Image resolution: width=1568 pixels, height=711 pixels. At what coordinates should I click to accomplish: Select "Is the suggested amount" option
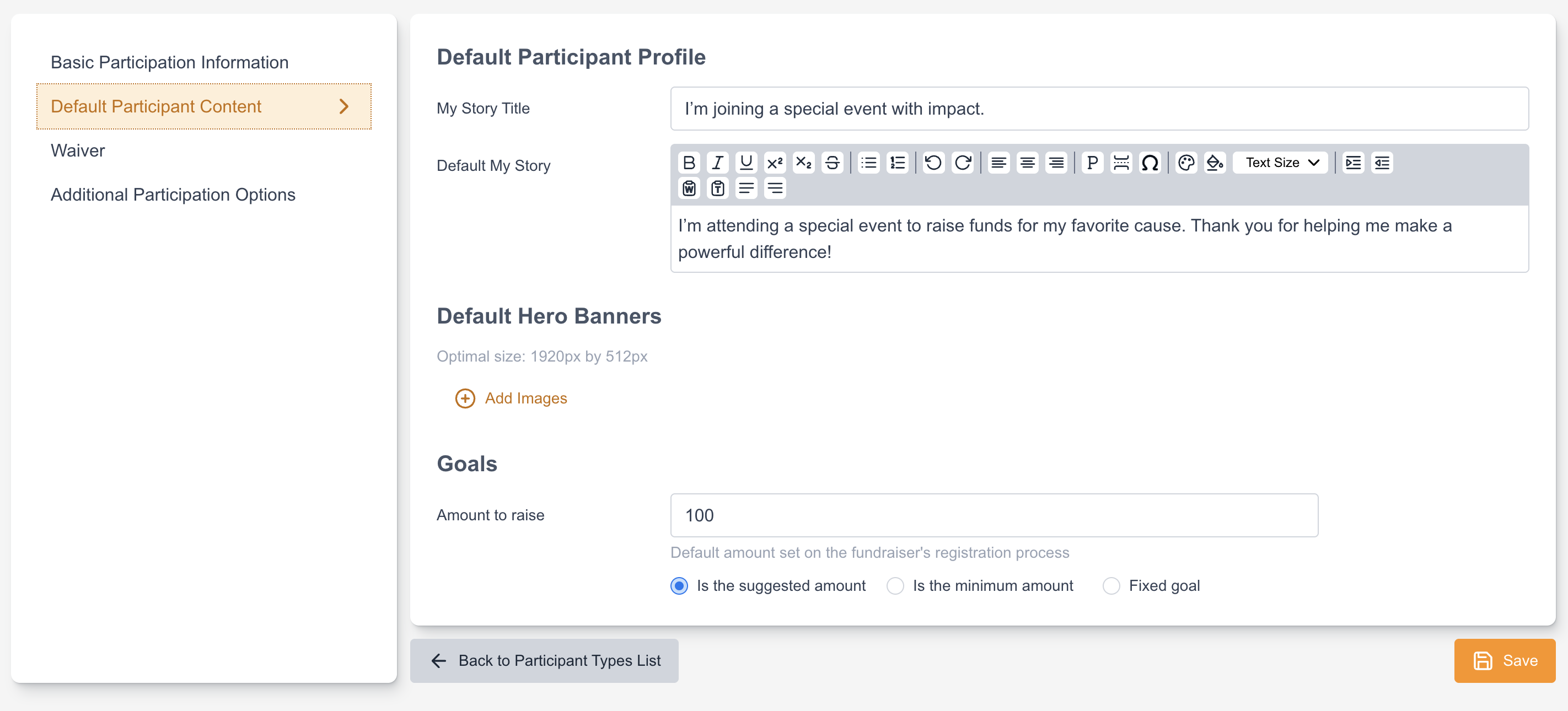[679, 585]
